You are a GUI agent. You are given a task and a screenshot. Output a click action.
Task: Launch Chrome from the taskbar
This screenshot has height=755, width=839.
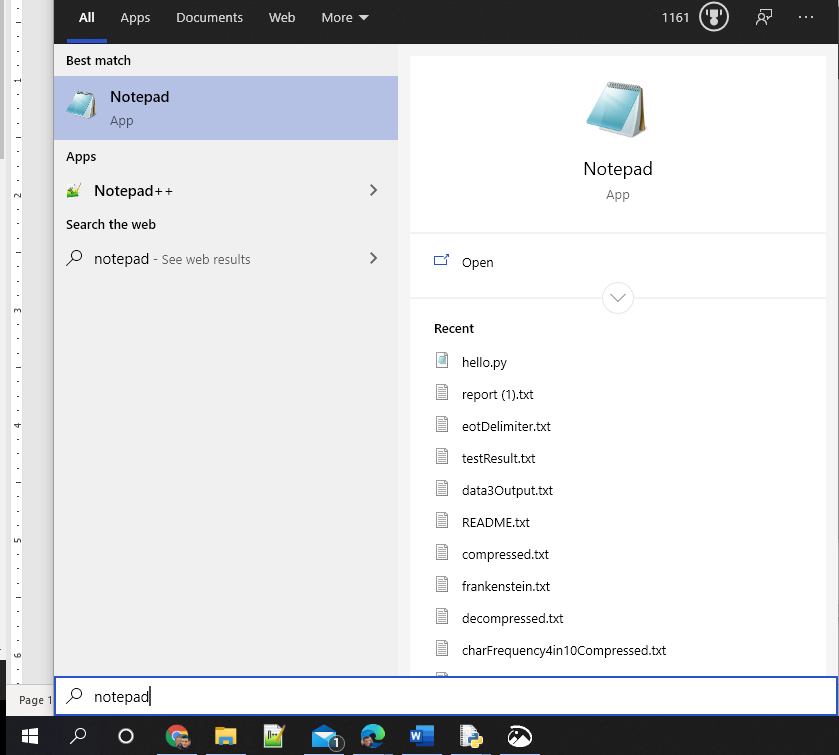coord(178,737)
